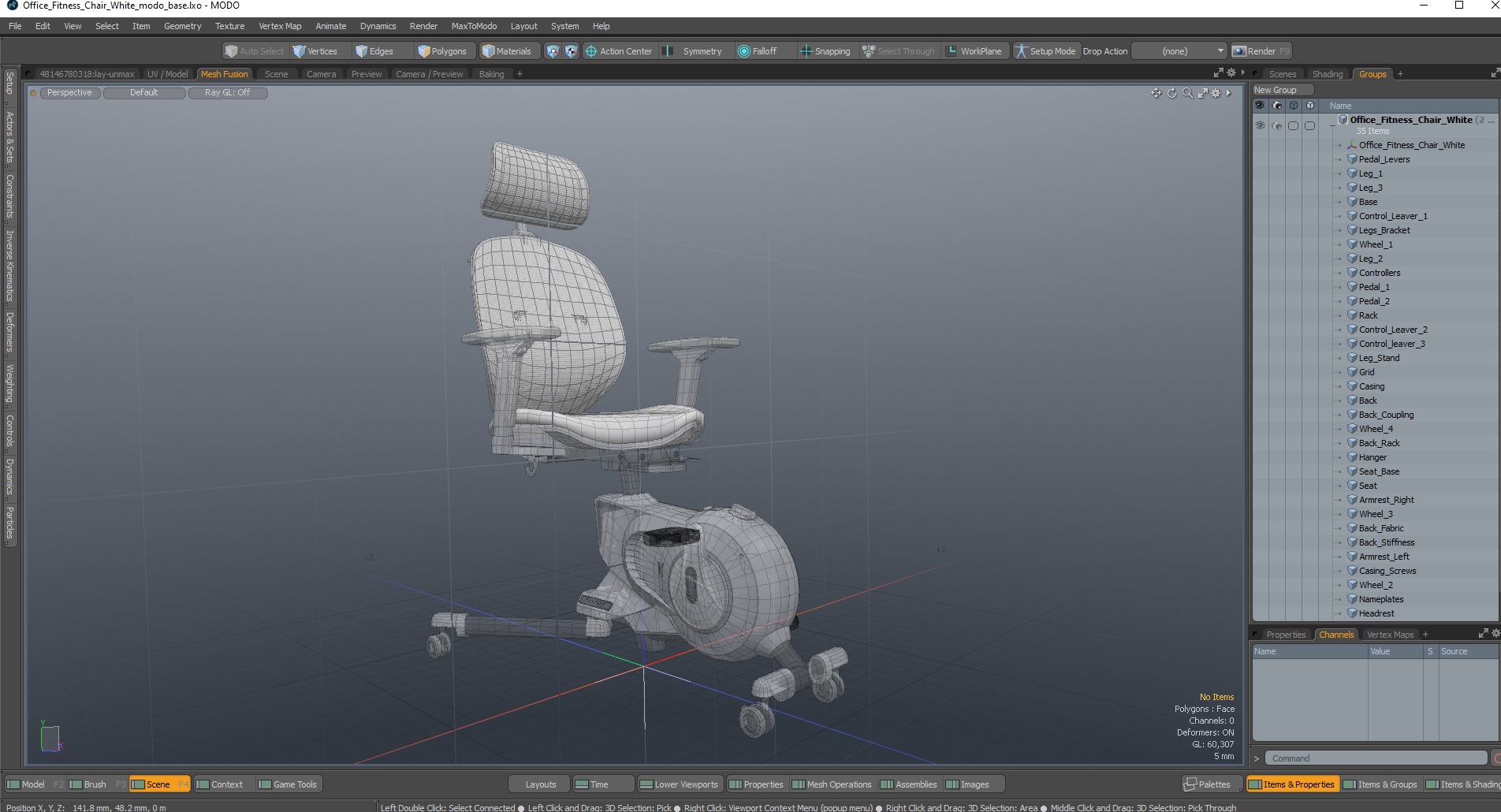Image resolution: width=1501 pixels, height=812 pixels.
Task: Select the Headrest item in groups list
Action: (1376, 613)
